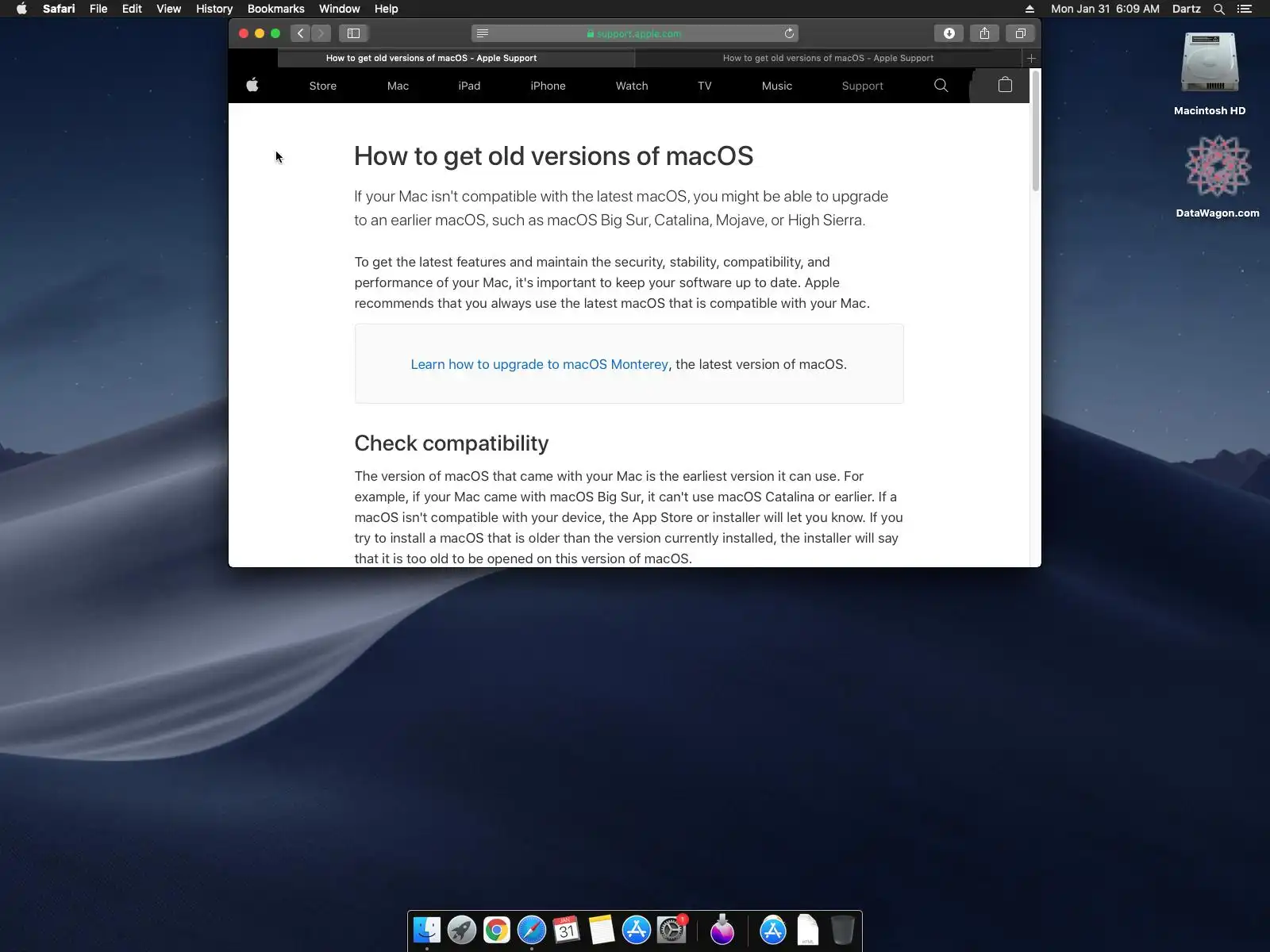This screenshot has width=1270, height=952.
Task: Follow the Learn how to upgrade to macOS Monterey link
Action: (x=540, y=364)
